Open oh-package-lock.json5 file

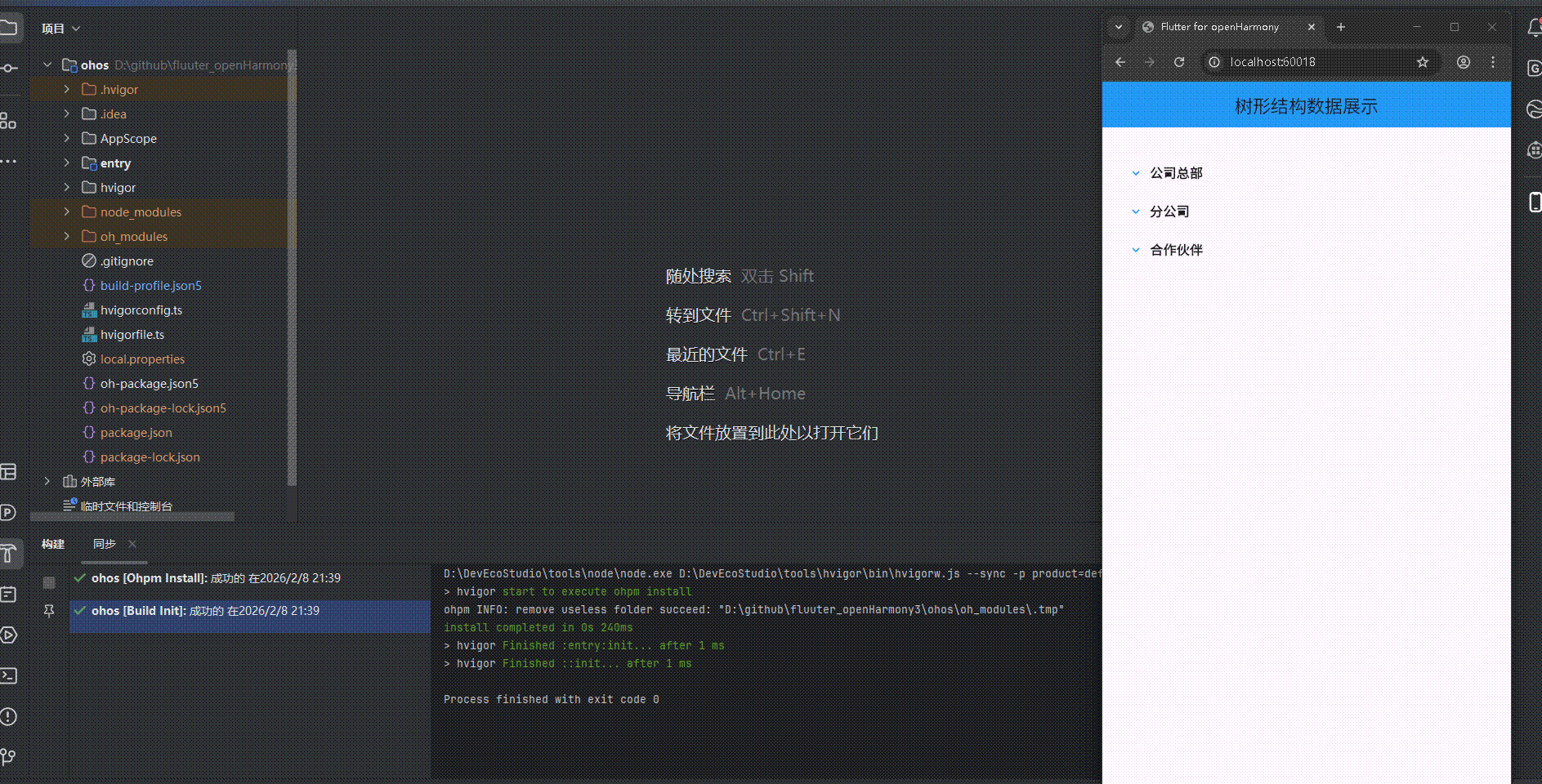pos(163,408)
